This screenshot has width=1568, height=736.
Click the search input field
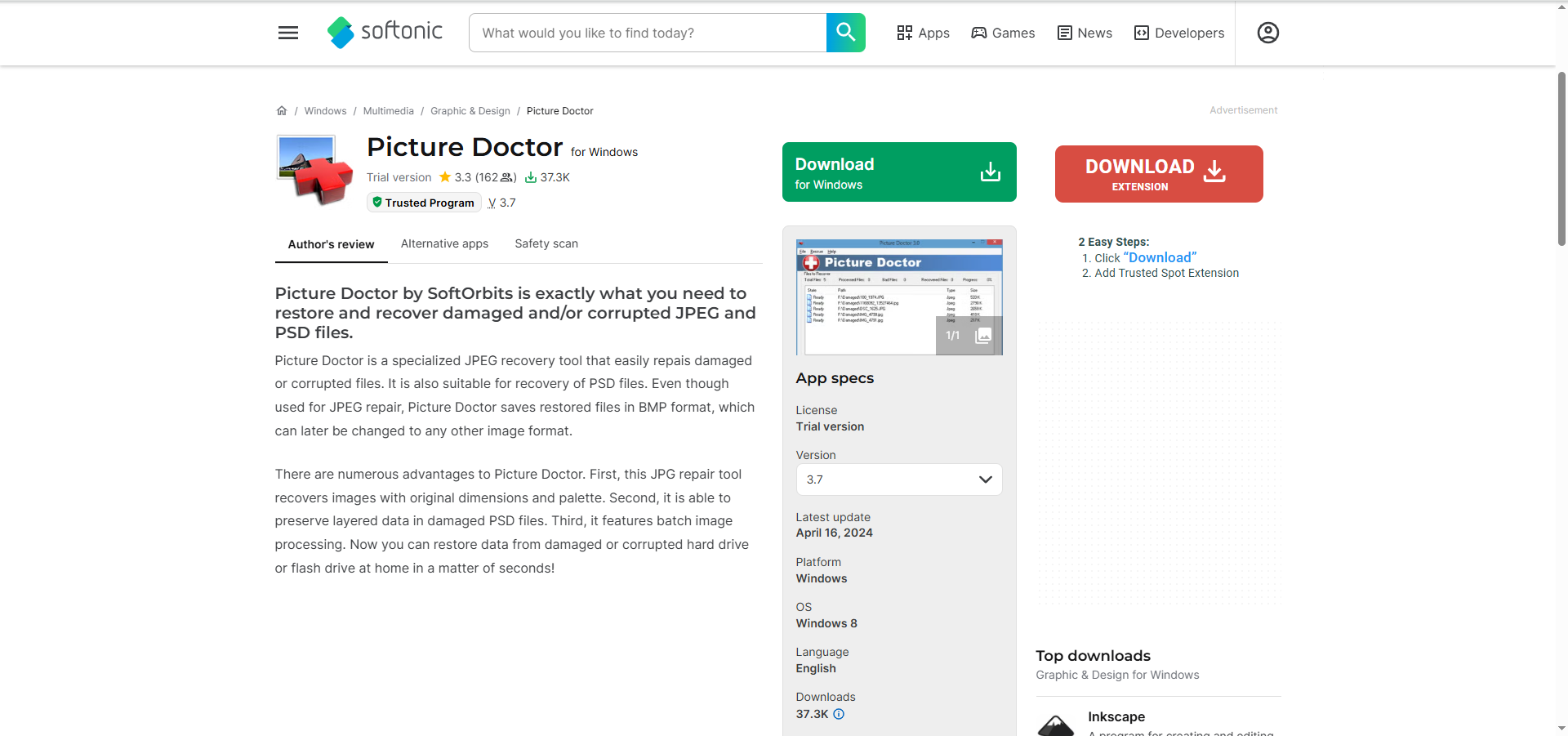click(x=647, y=33)
